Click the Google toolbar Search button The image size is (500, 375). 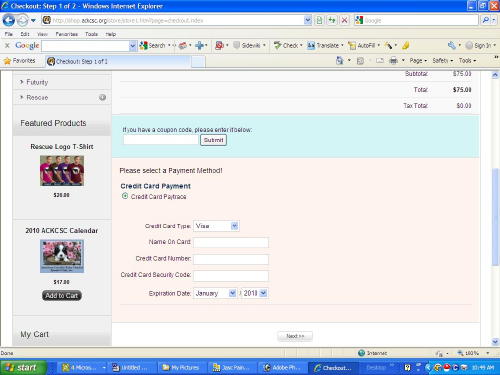[x=153, y=45]
